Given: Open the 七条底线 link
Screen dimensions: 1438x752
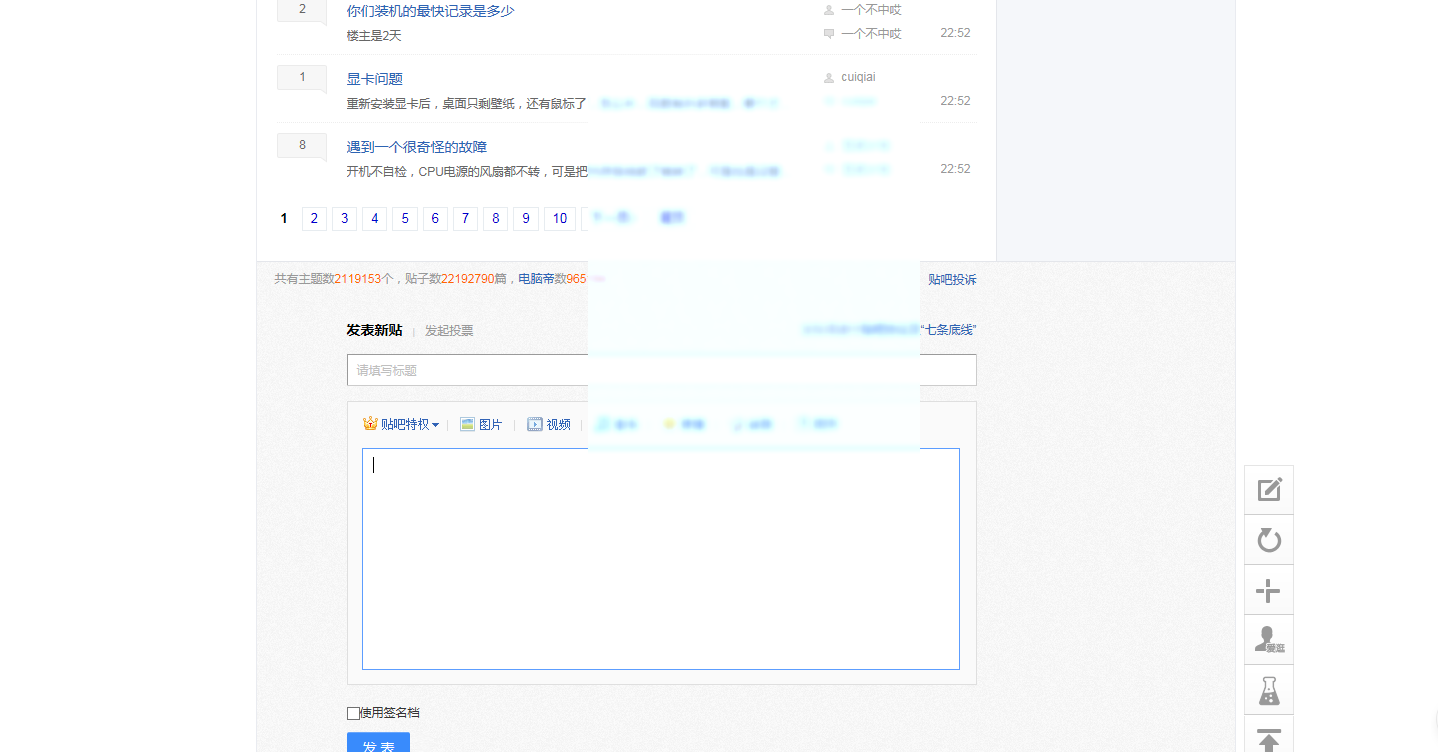Looking at the screenshot, I should [x=949, y=330].
